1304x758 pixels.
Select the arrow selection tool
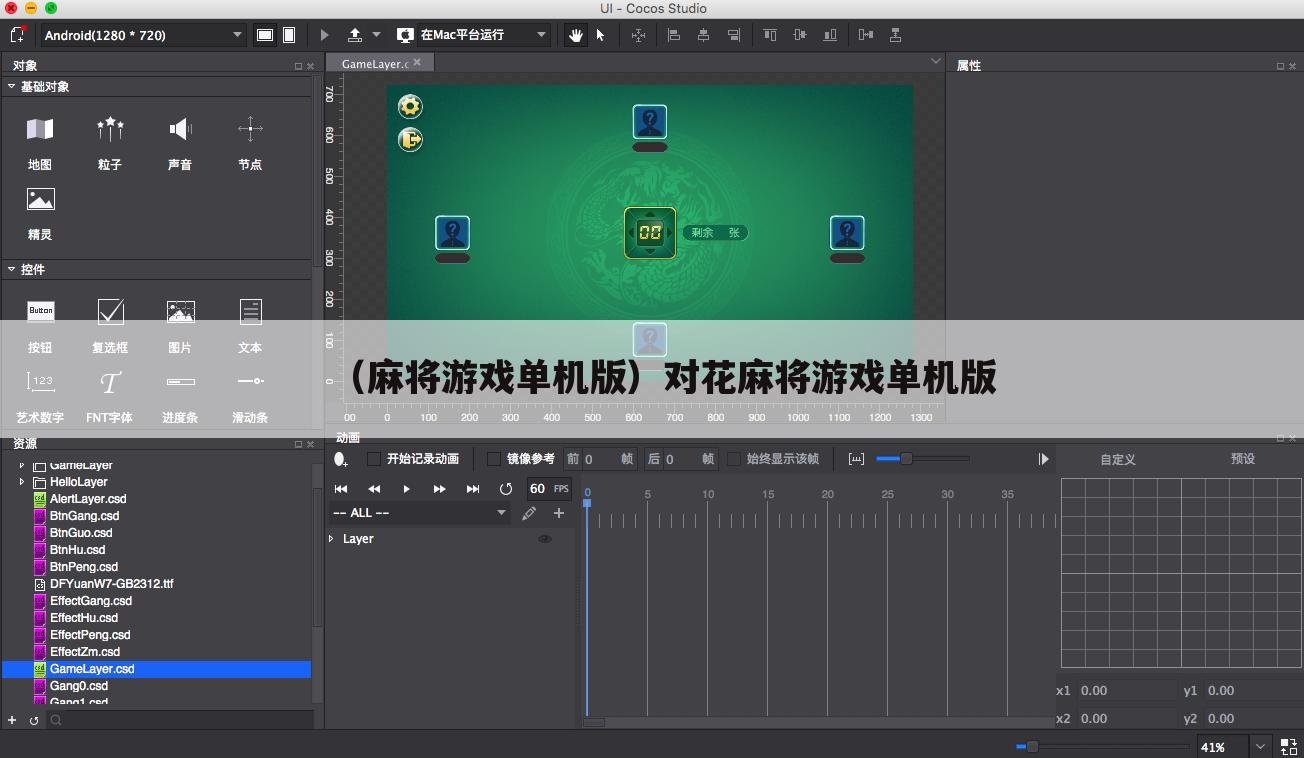(x=600, y=35)
